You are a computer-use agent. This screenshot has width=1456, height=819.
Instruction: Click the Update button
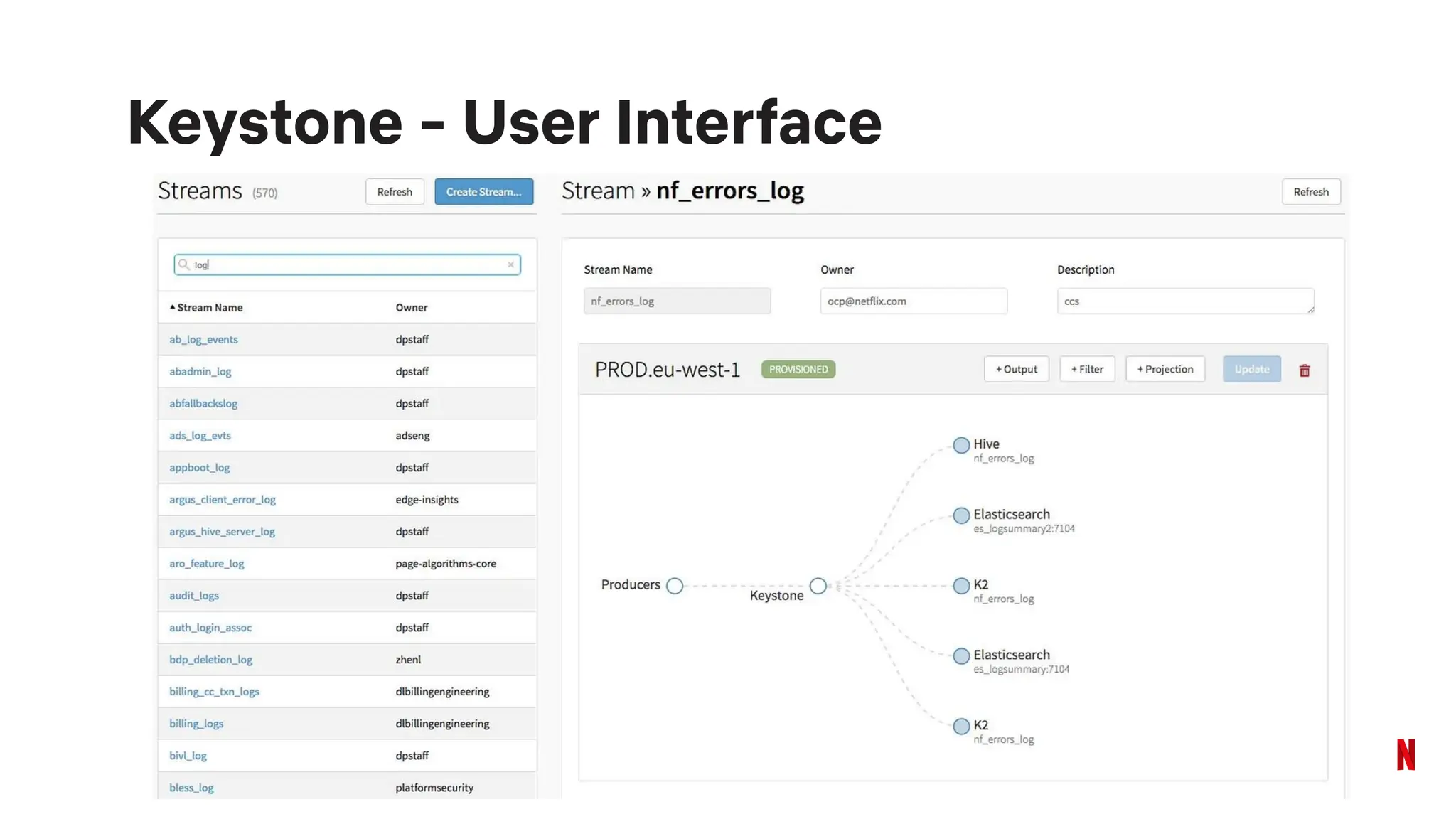tap(1252, 369)
